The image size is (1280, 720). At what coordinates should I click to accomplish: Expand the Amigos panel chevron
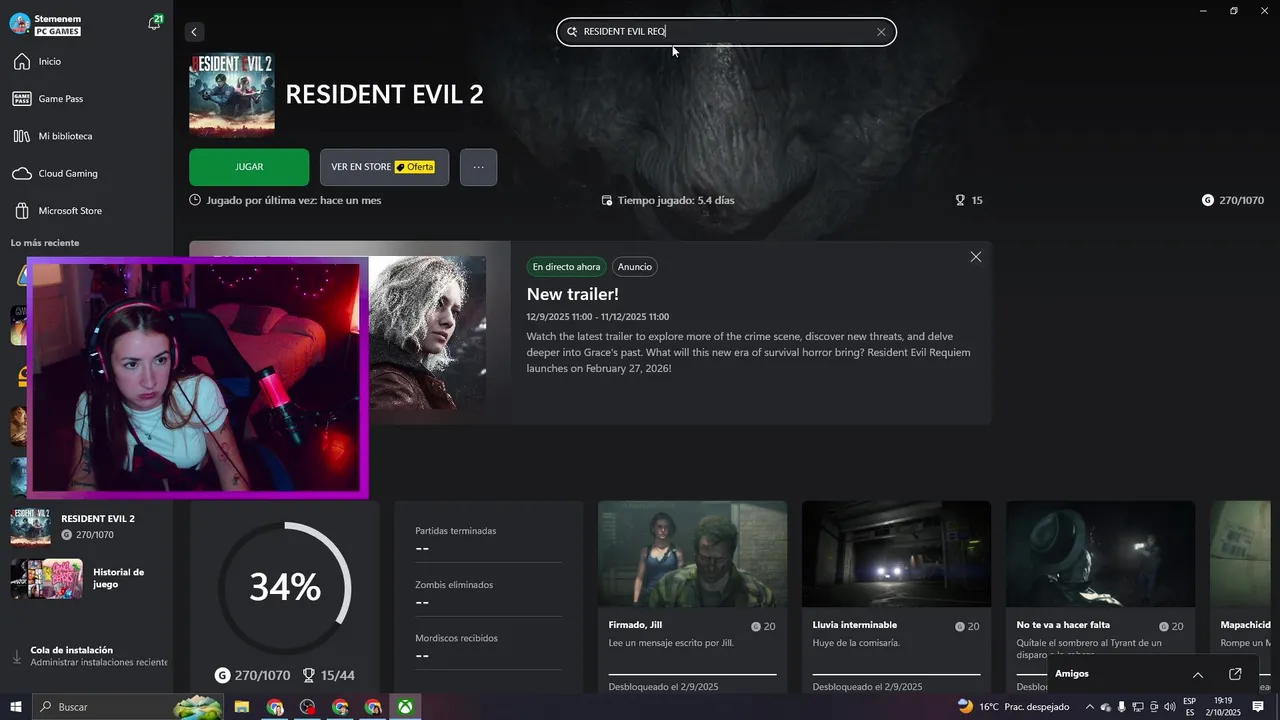(x=1198, y=674)
